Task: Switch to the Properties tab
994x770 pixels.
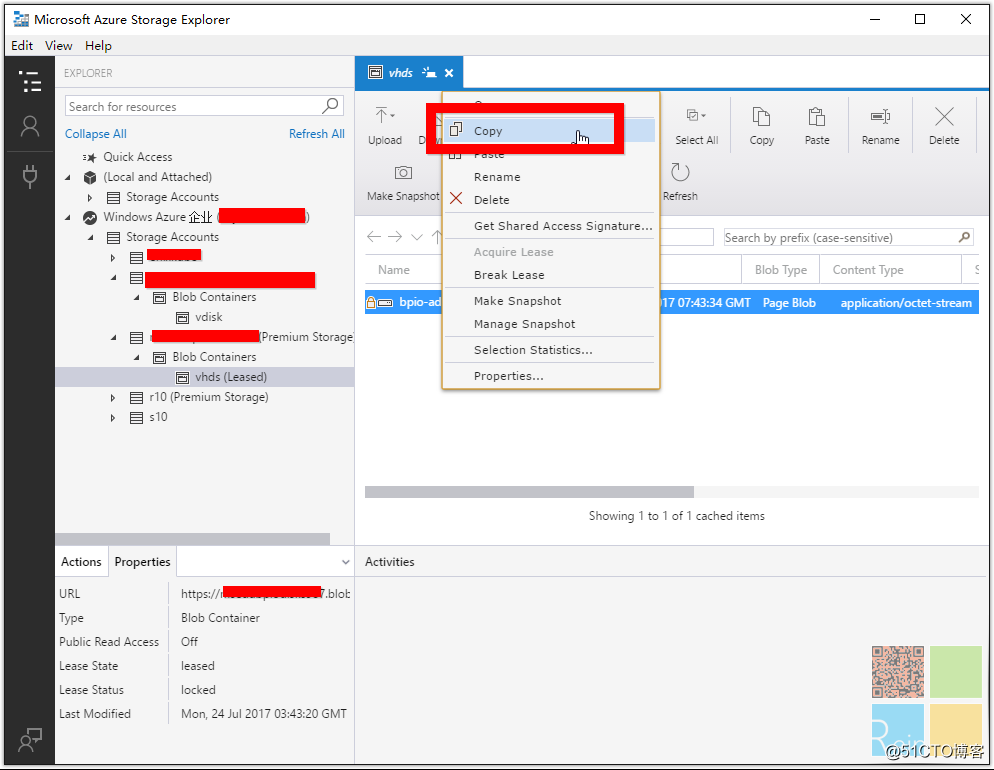Action: [x=143, y=561]
